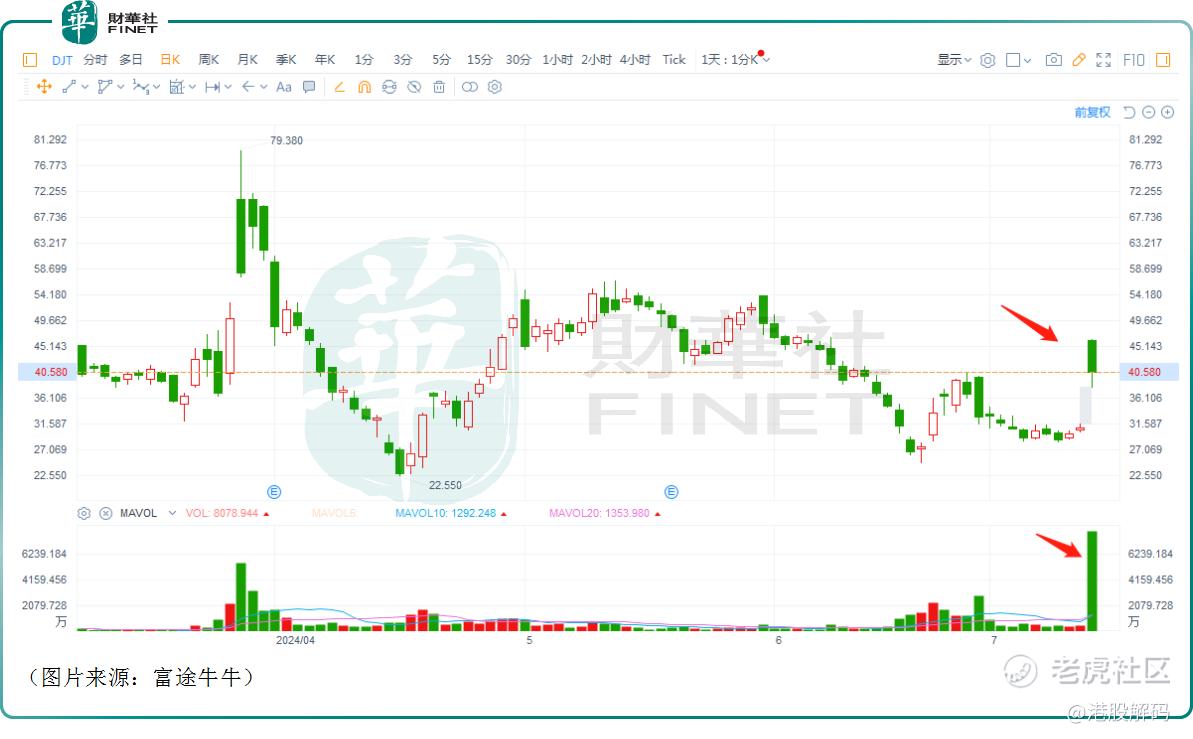Toggle the left sidebar panel icon
1193x739 pixels.
tap(30, 59)
